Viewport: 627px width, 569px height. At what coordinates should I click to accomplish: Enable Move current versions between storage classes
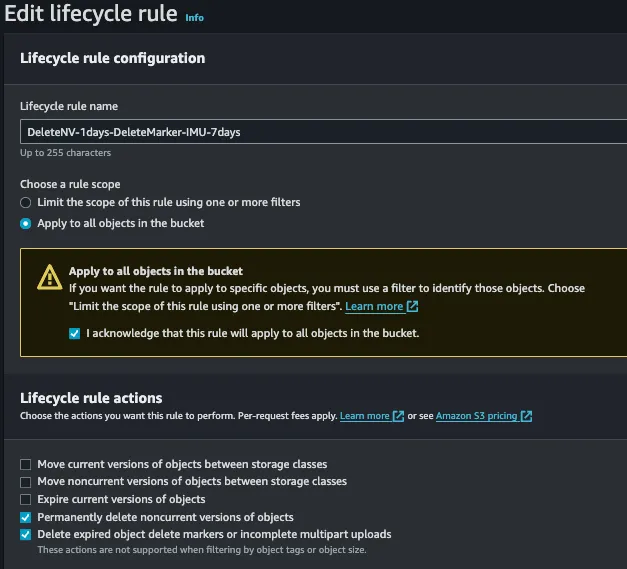(x=26, y=464)
